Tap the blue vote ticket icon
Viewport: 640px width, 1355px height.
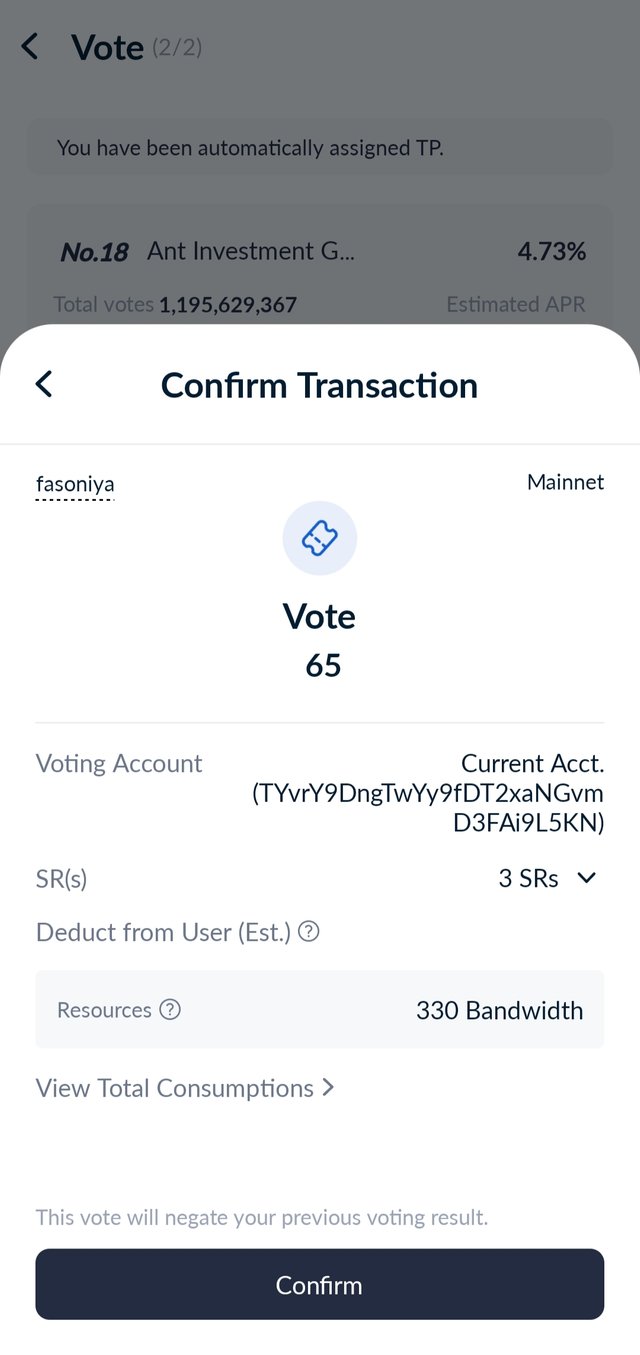[x=320, y=538]
